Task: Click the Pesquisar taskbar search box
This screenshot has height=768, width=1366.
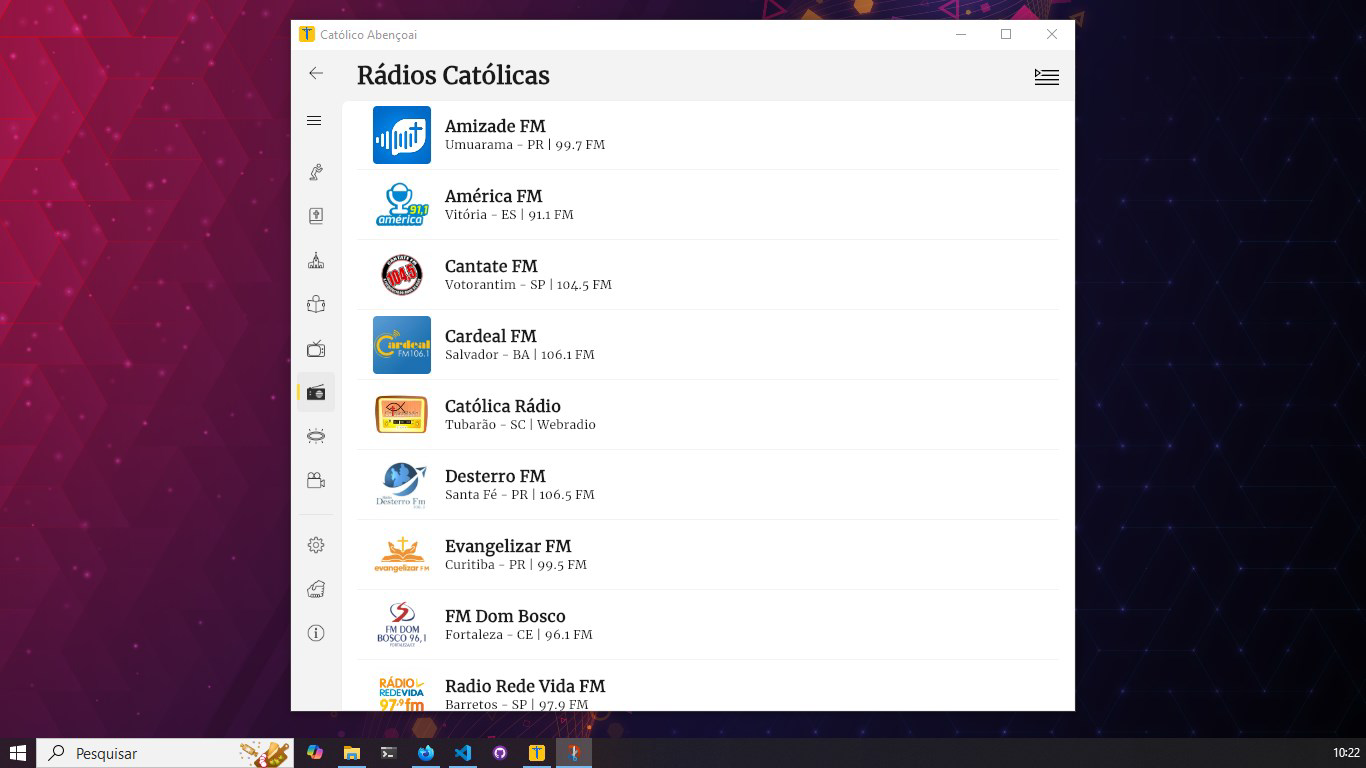Action: point(165,753)
